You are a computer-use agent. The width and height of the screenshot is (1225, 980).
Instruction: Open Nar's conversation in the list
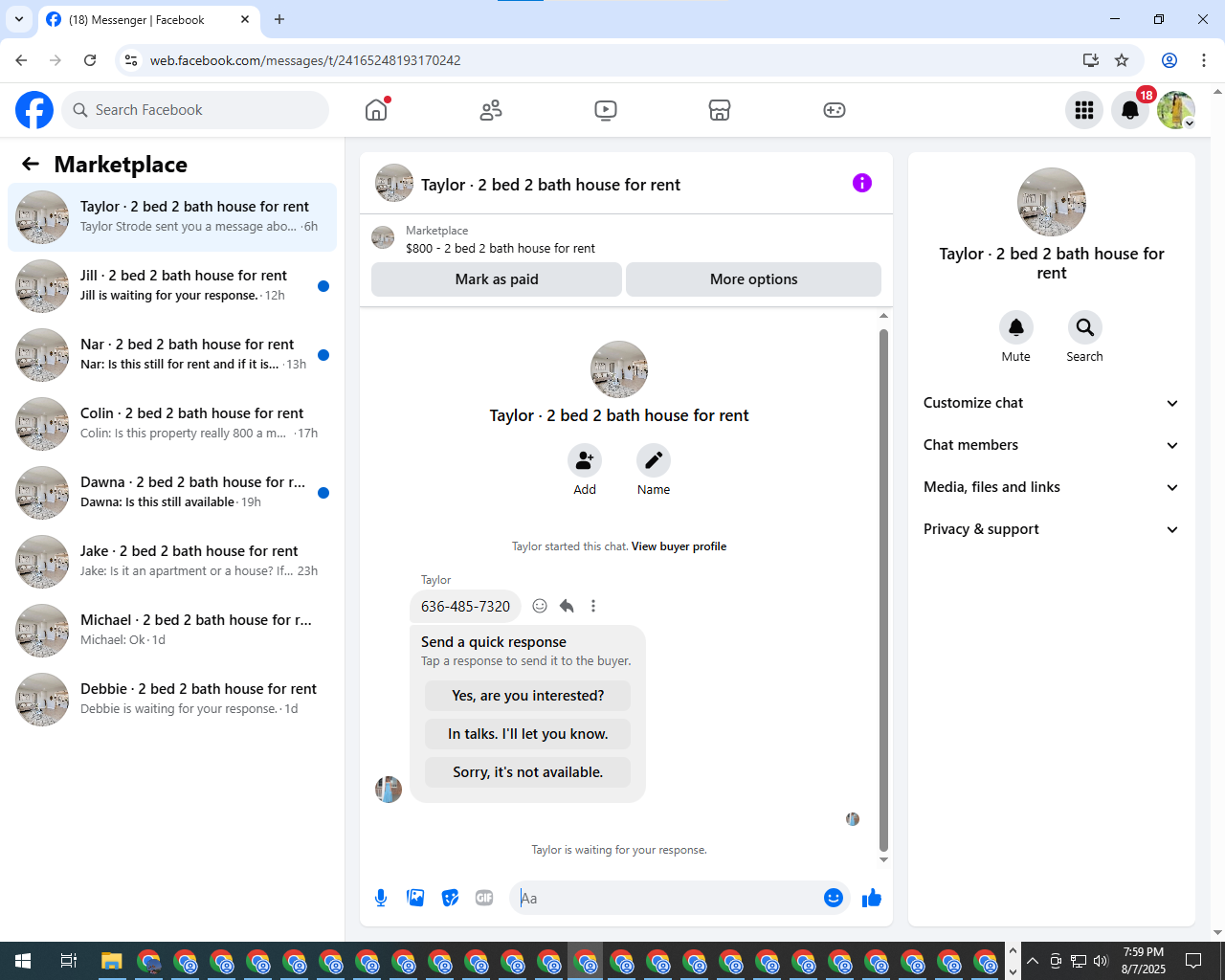pos(172,355)
